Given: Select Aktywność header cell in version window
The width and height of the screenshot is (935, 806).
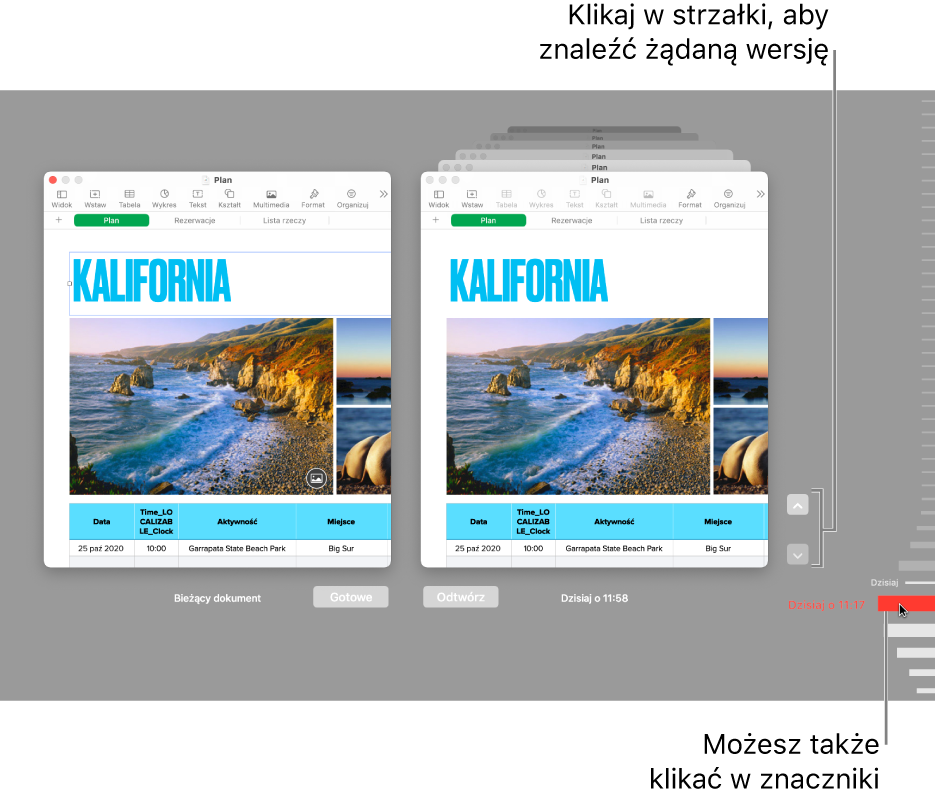Looking at the screenshot, I should (x=614, y=522).
